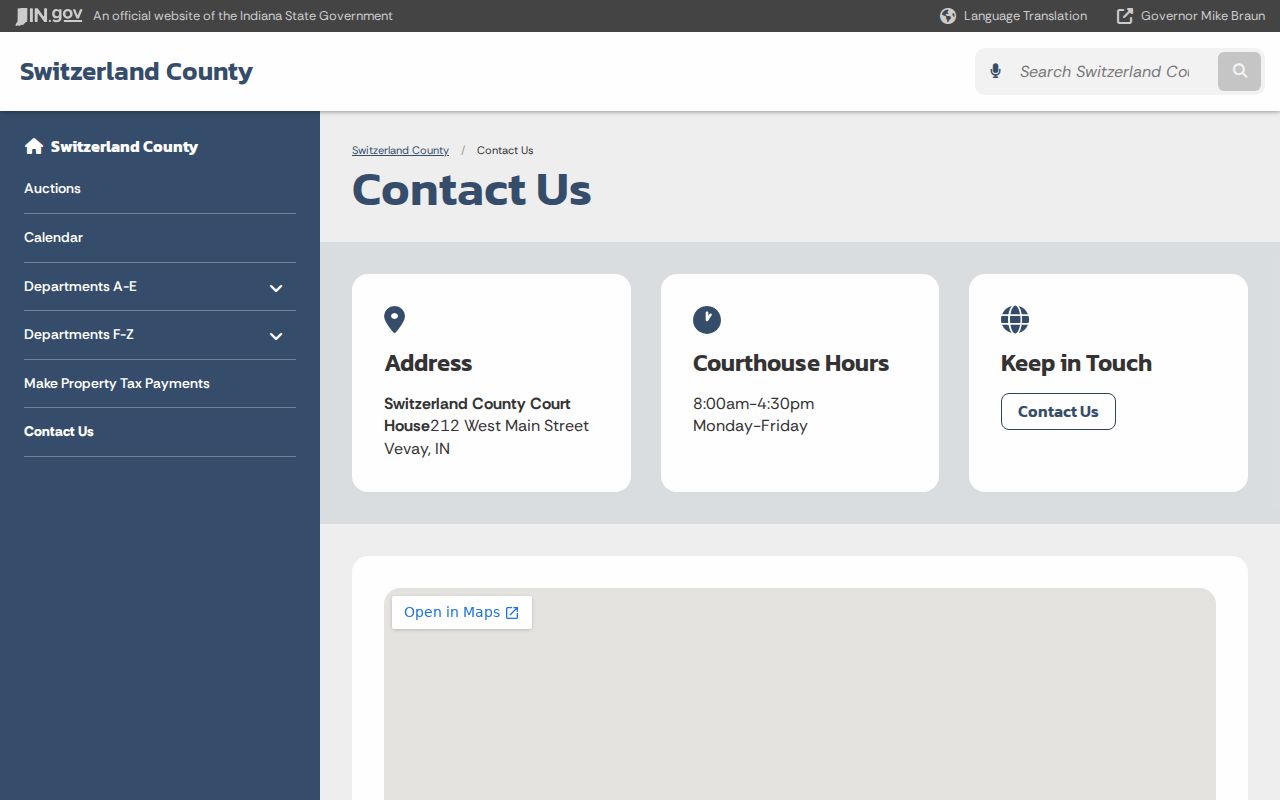The width and height of the screenshot is (1280, 800).
Task: Click the Open in Maps link
Action: [461, 613]
